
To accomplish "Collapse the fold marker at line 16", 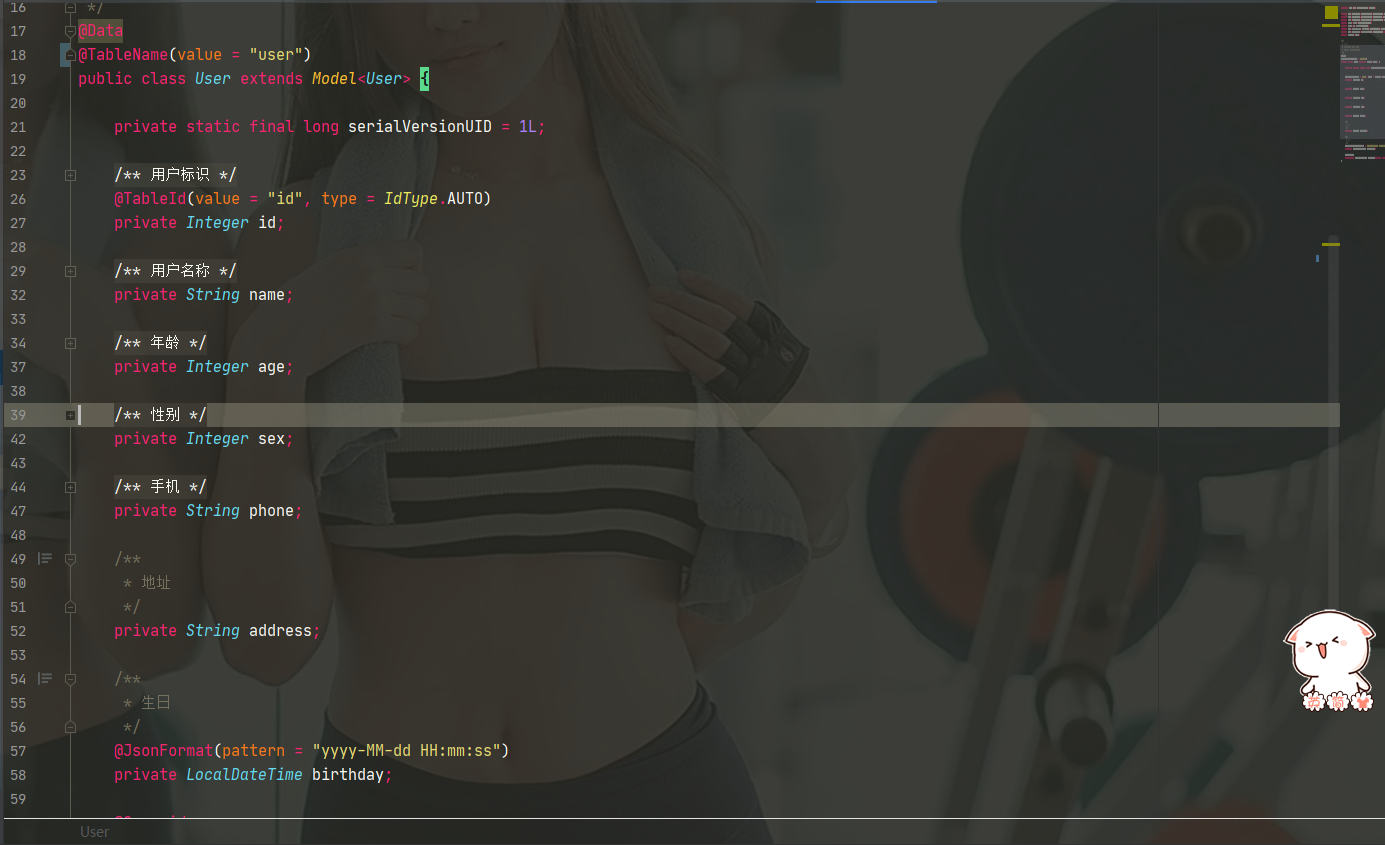I will point(70,6).
